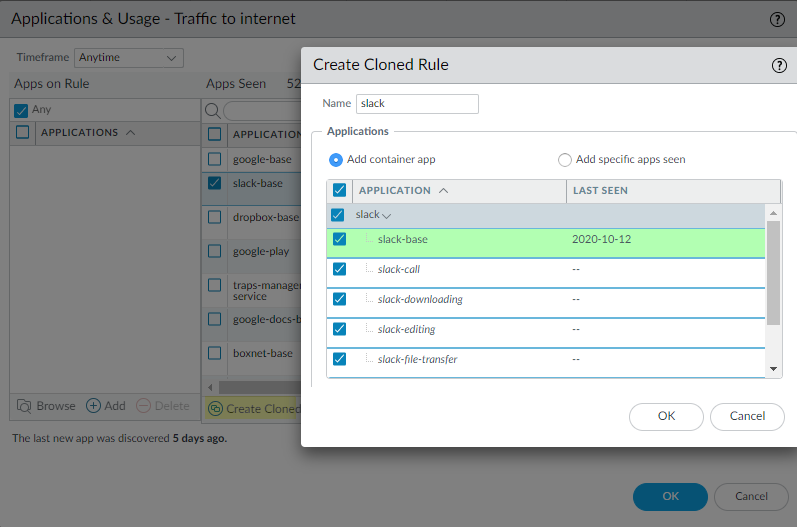Click the Apps Seen search magnifier icon

[x=212, y=110]
